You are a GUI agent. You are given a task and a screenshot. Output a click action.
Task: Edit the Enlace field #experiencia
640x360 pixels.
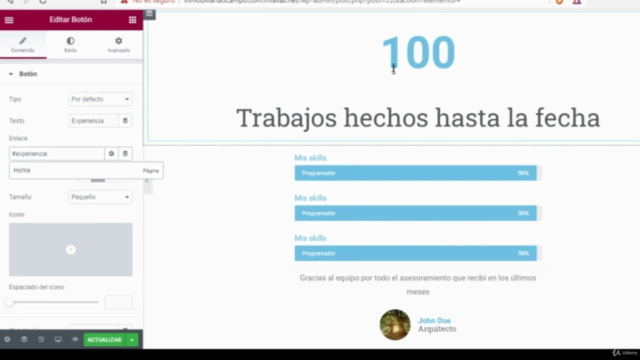tap(57, 153)
